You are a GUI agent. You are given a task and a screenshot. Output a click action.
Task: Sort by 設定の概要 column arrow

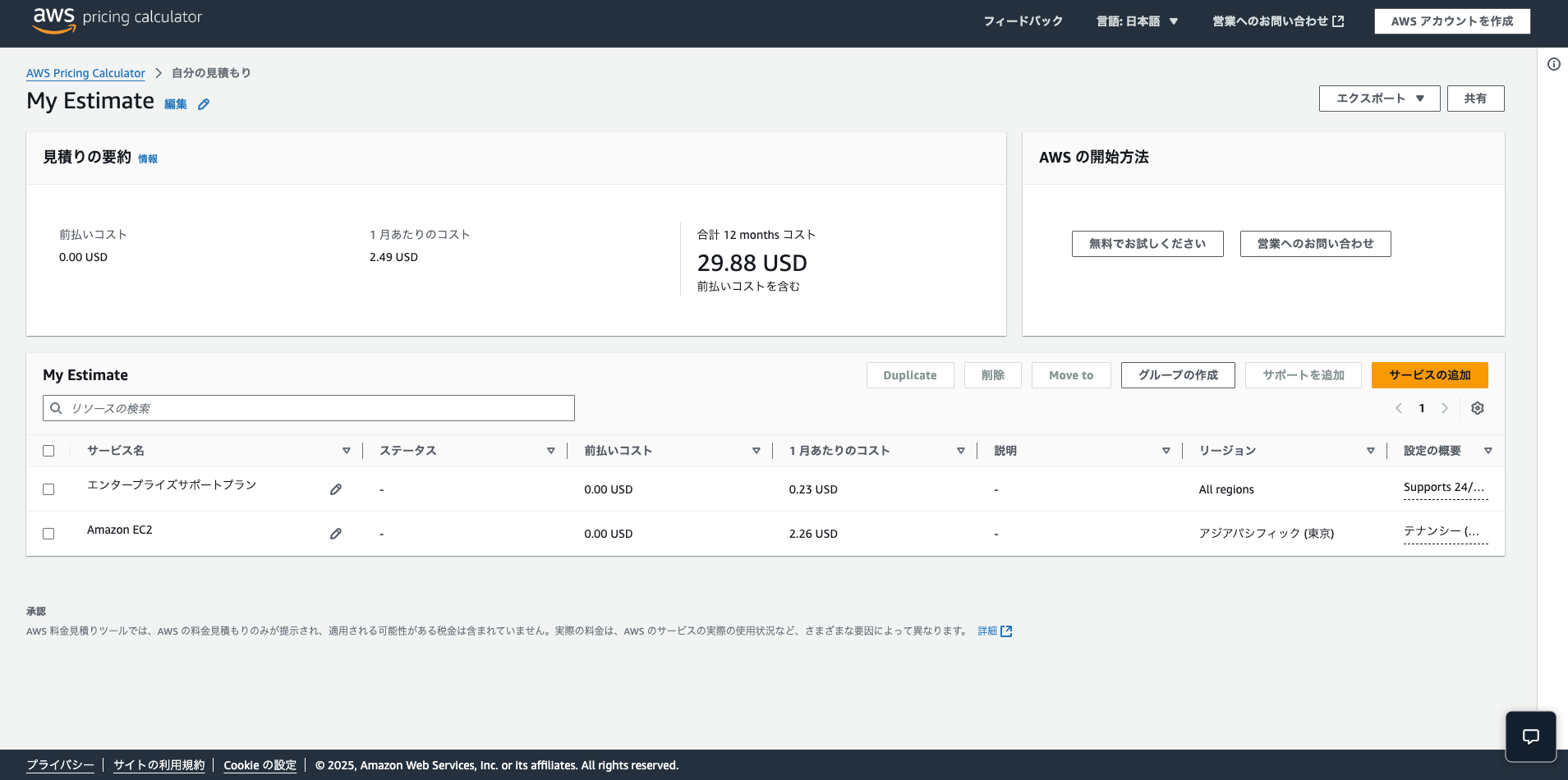1488,451
